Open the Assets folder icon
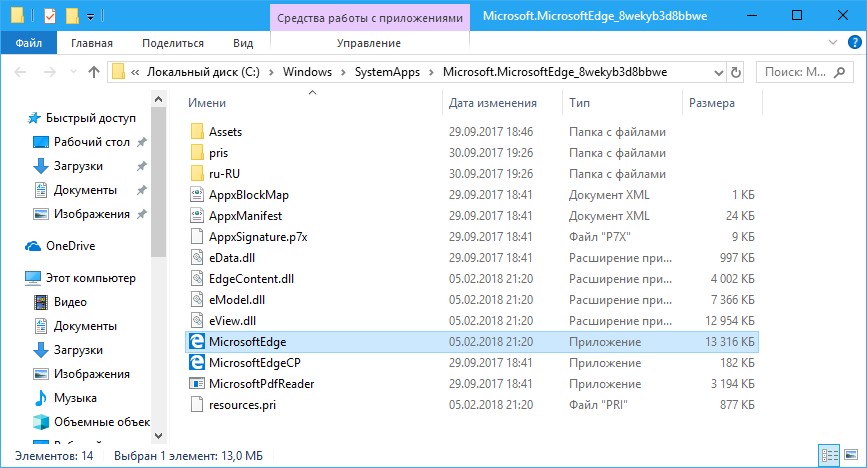 click(x=197, y=132)
